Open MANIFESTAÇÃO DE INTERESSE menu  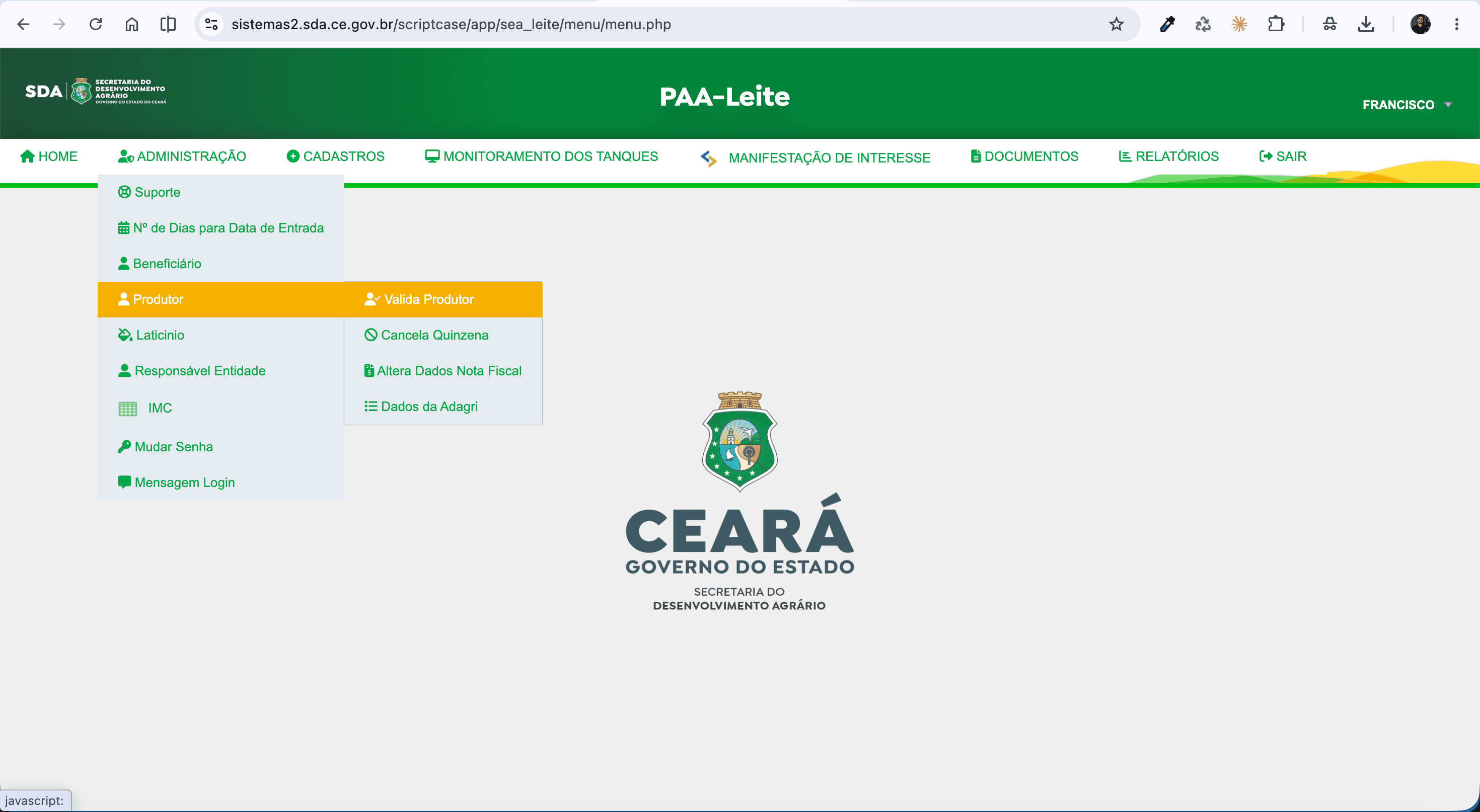(x=815, y=157)
